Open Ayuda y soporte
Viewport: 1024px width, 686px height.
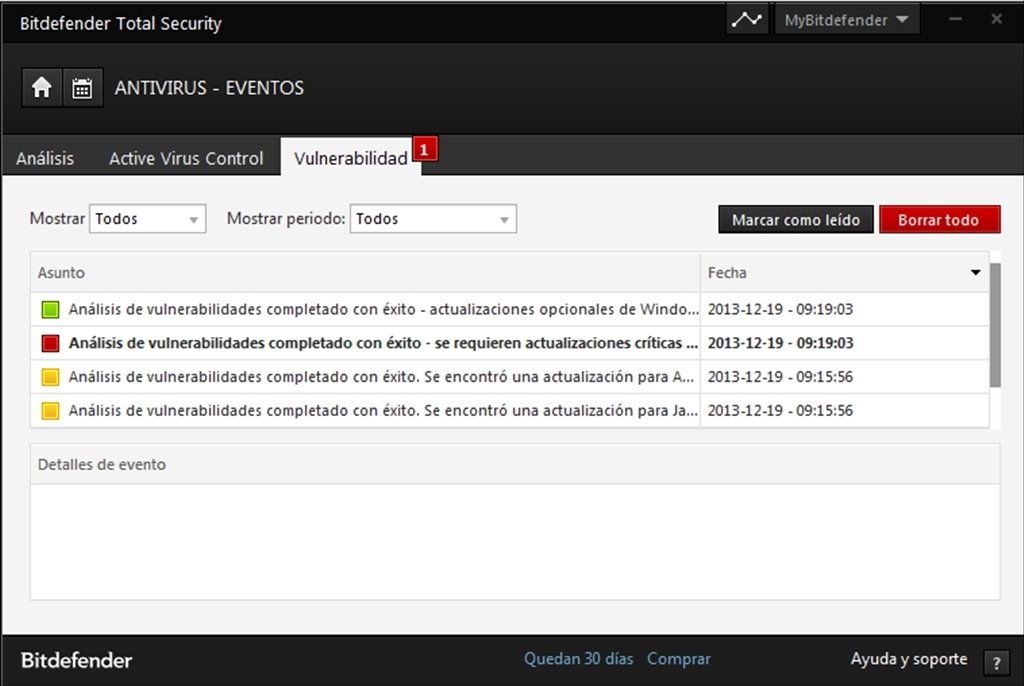pos(908,659)
